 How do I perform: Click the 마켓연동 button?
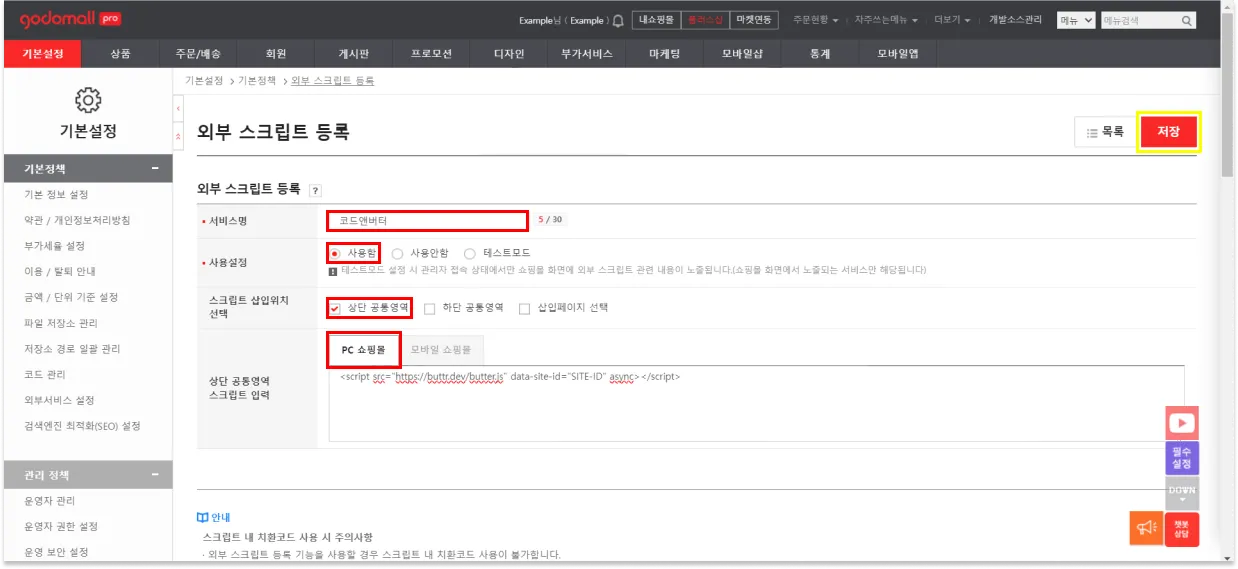point(754,20)
